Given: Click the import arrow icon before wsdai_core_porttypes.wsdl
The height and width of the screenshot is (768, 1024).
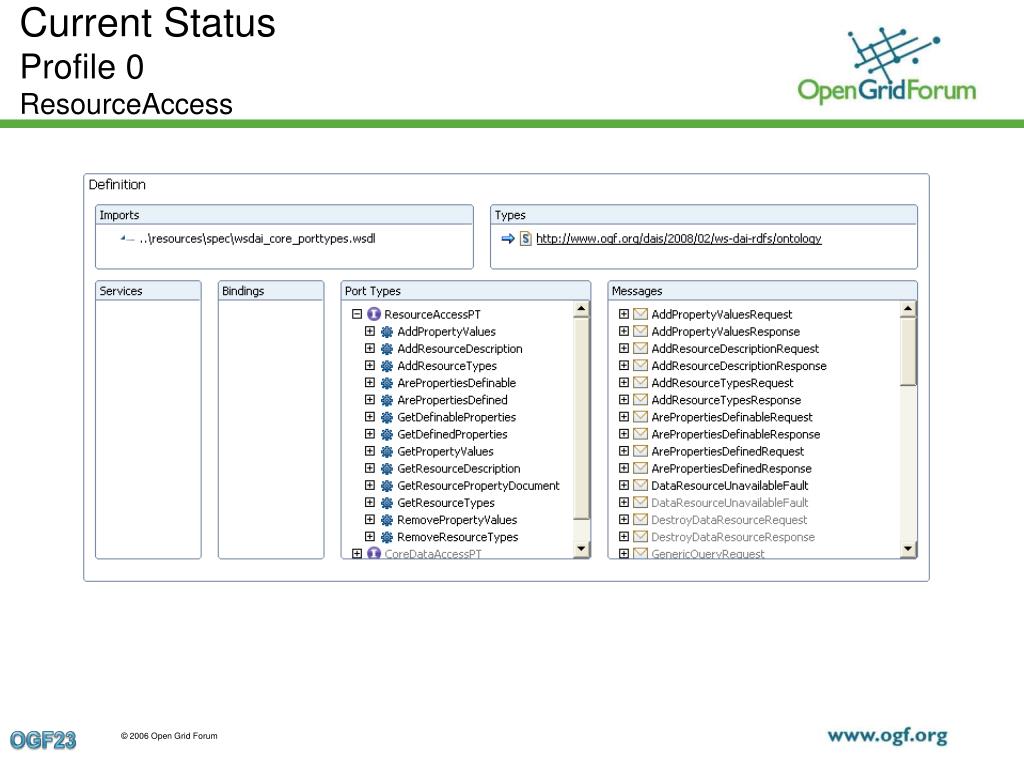Looking at the screenshot, I should click(x=127, y=239).
